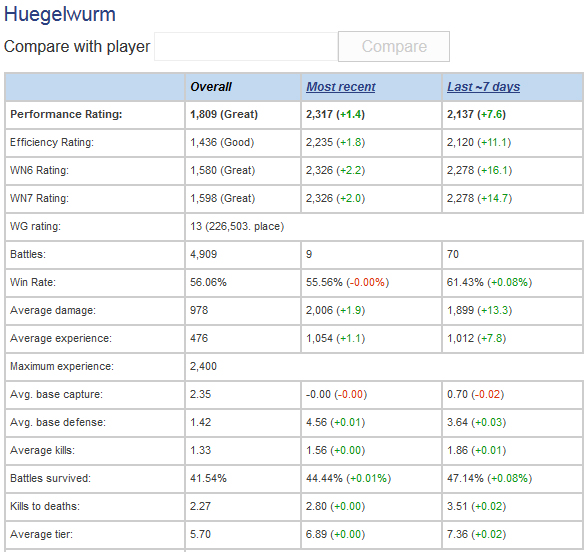
Task: Click most recent survival 44.44% (+0.01%)
Action: point(348,478)
